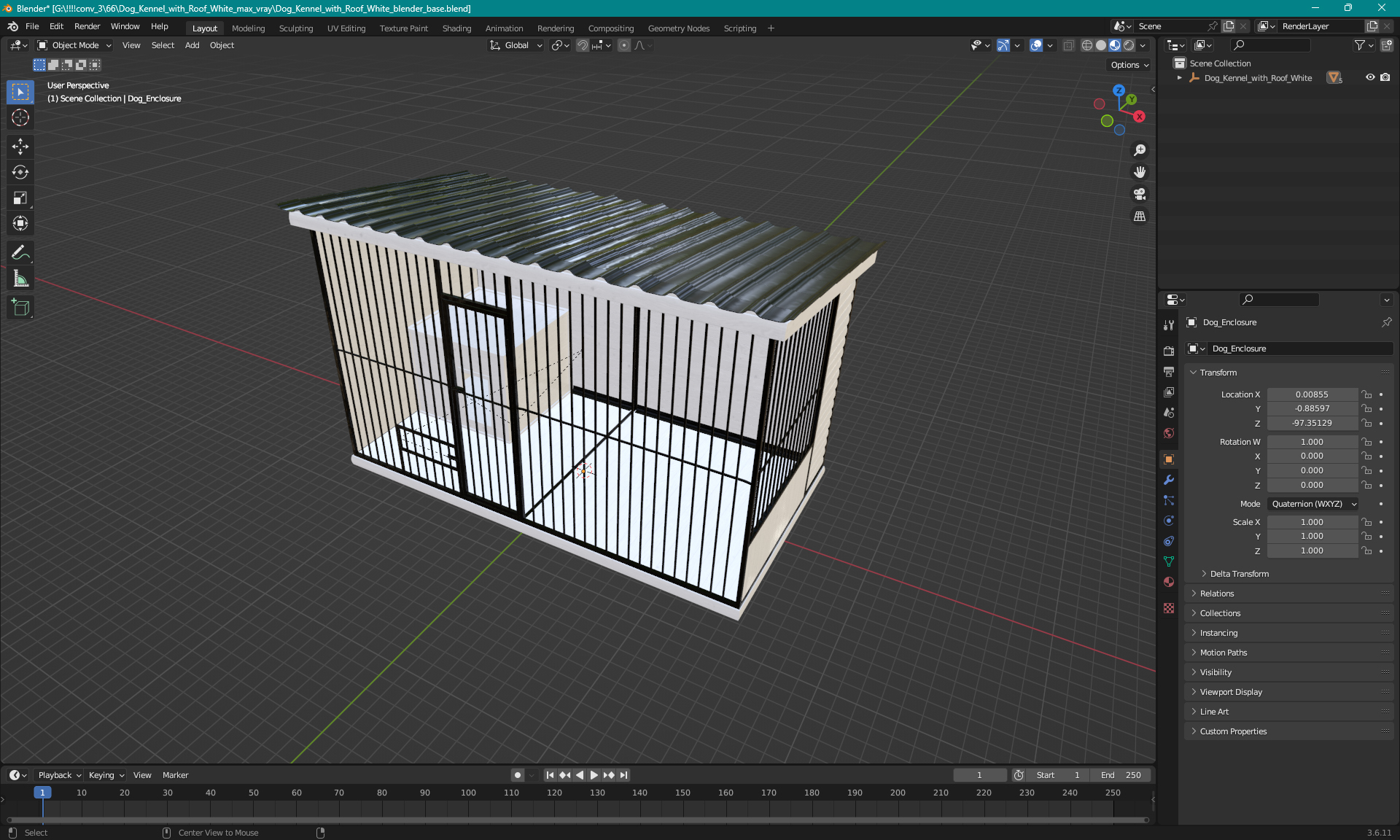Open rotation Mode Quaternion dropdown

1312,504
